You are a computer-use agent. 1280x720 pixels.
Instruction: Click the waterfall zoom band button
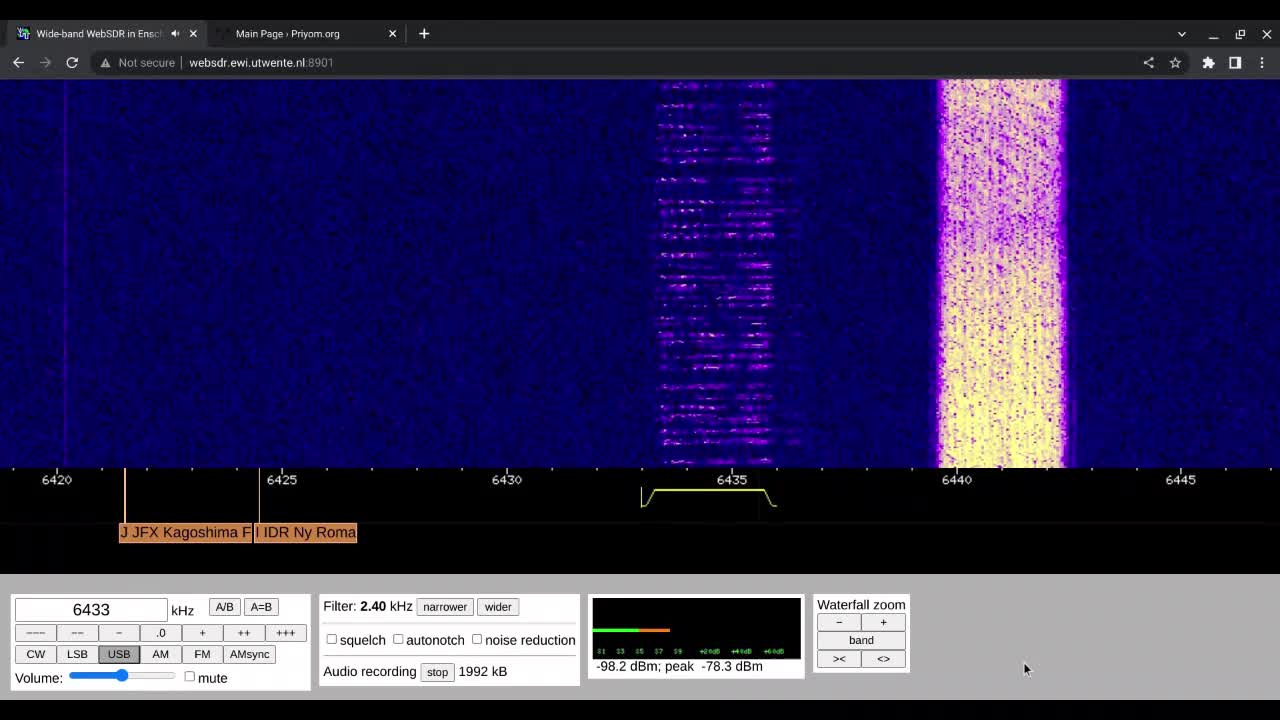(861, 640)
